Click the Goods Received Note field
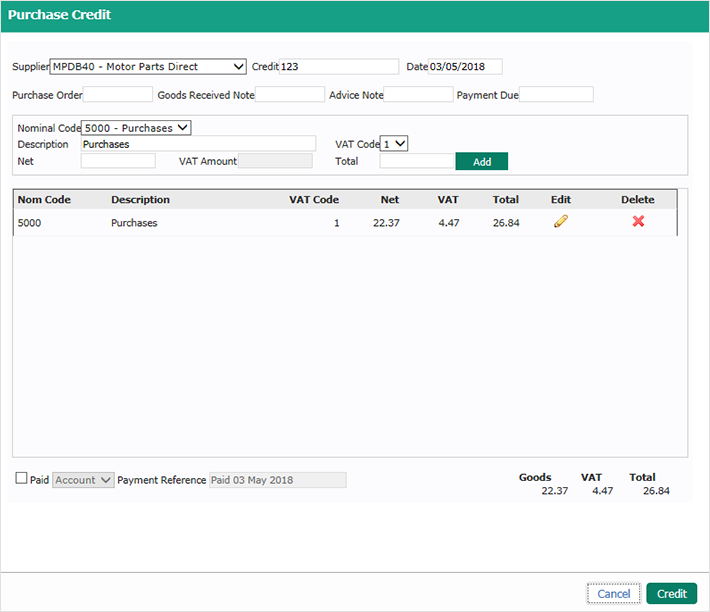Viewport: 710px width, 612px height. (x=290, y=95)
